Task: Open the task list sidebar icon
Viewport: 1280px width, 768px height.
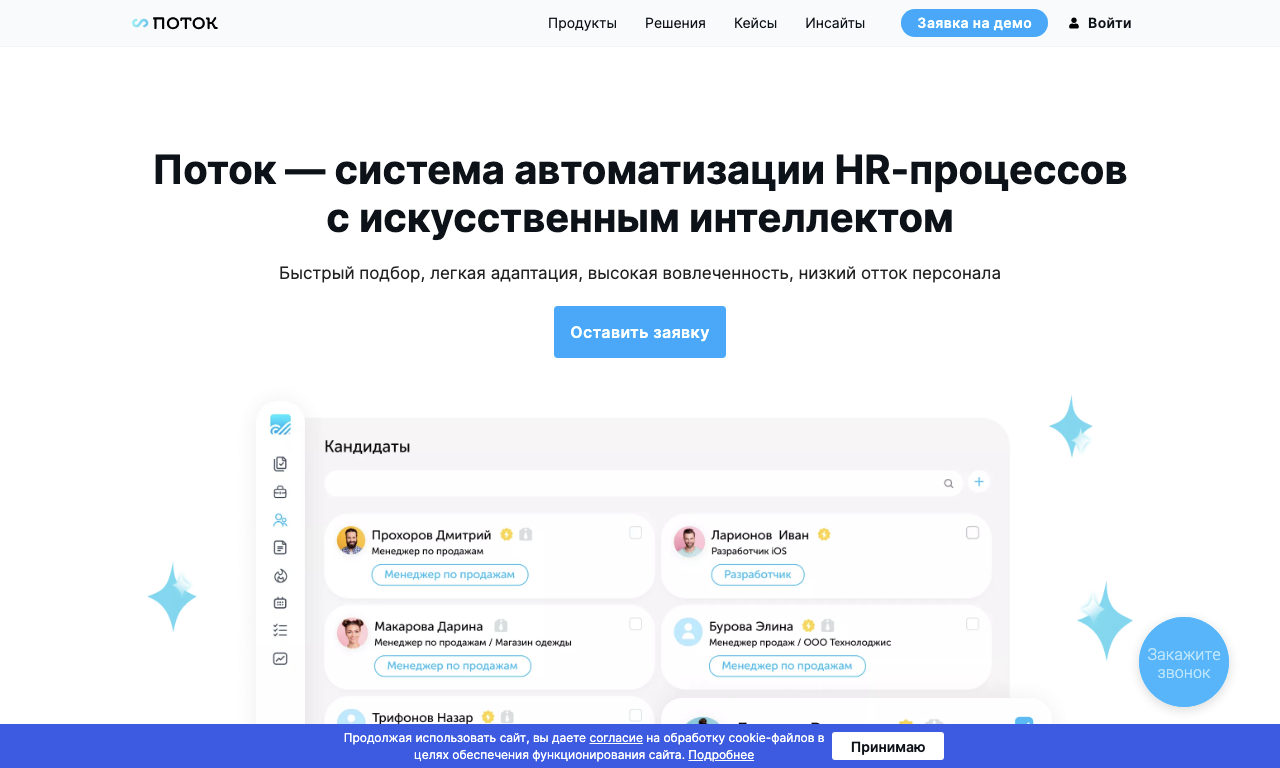Action: pyautogui.click(x=280, y=630)
